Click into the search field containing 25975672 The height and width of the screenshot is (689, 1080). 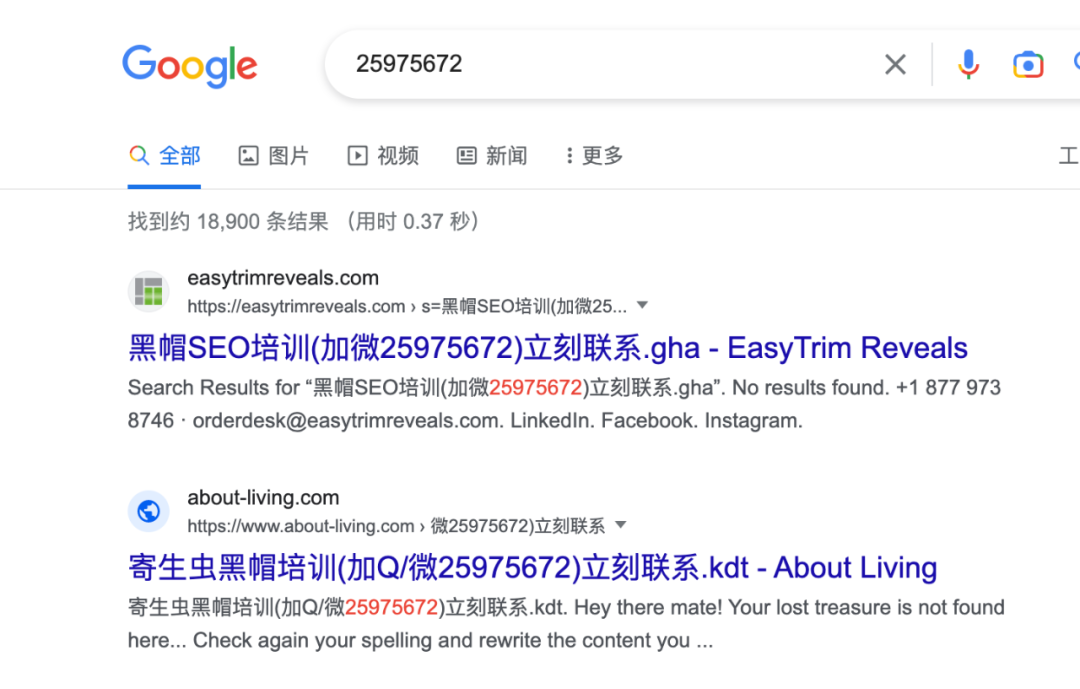(x=606, y=64)
